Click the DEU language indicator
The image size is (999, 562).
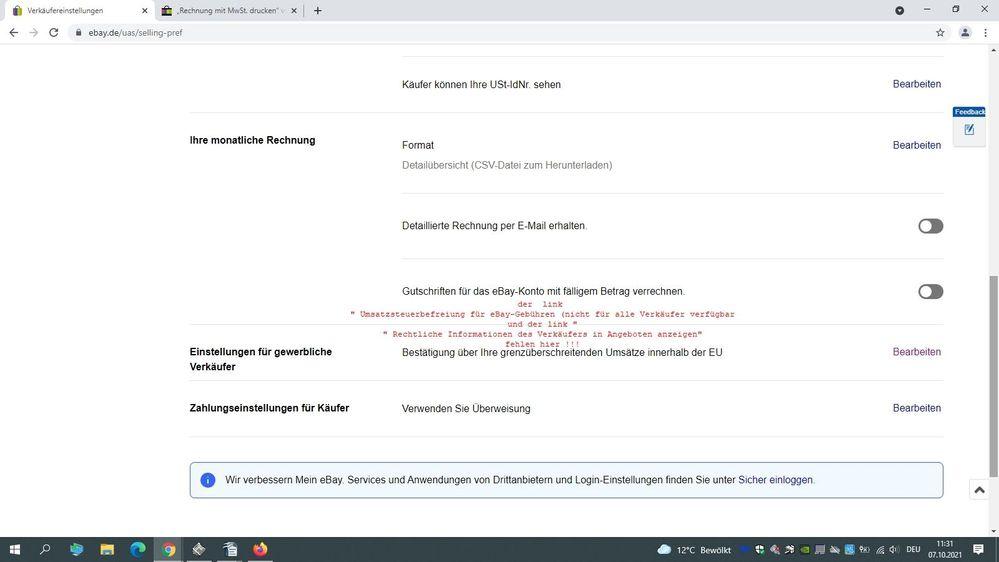point(913,549)
